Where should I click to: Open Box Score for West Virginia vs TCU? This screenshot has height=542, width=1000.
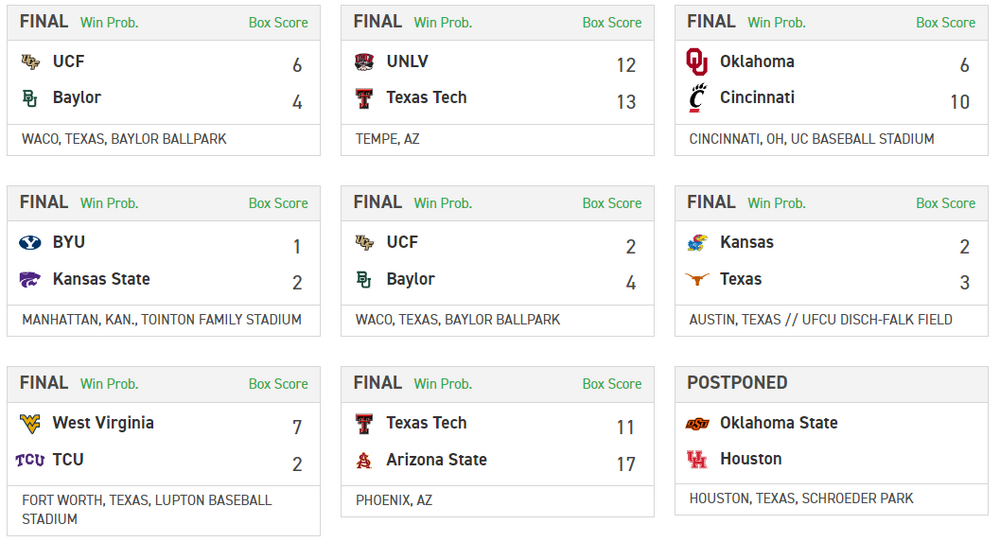point(278,383)
